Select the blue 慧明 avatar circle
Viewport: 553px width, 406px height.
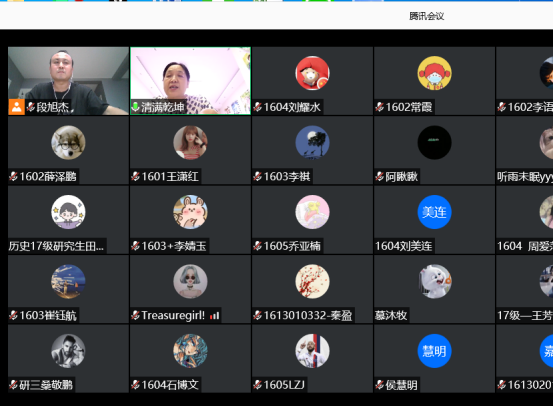click(434, 351)
